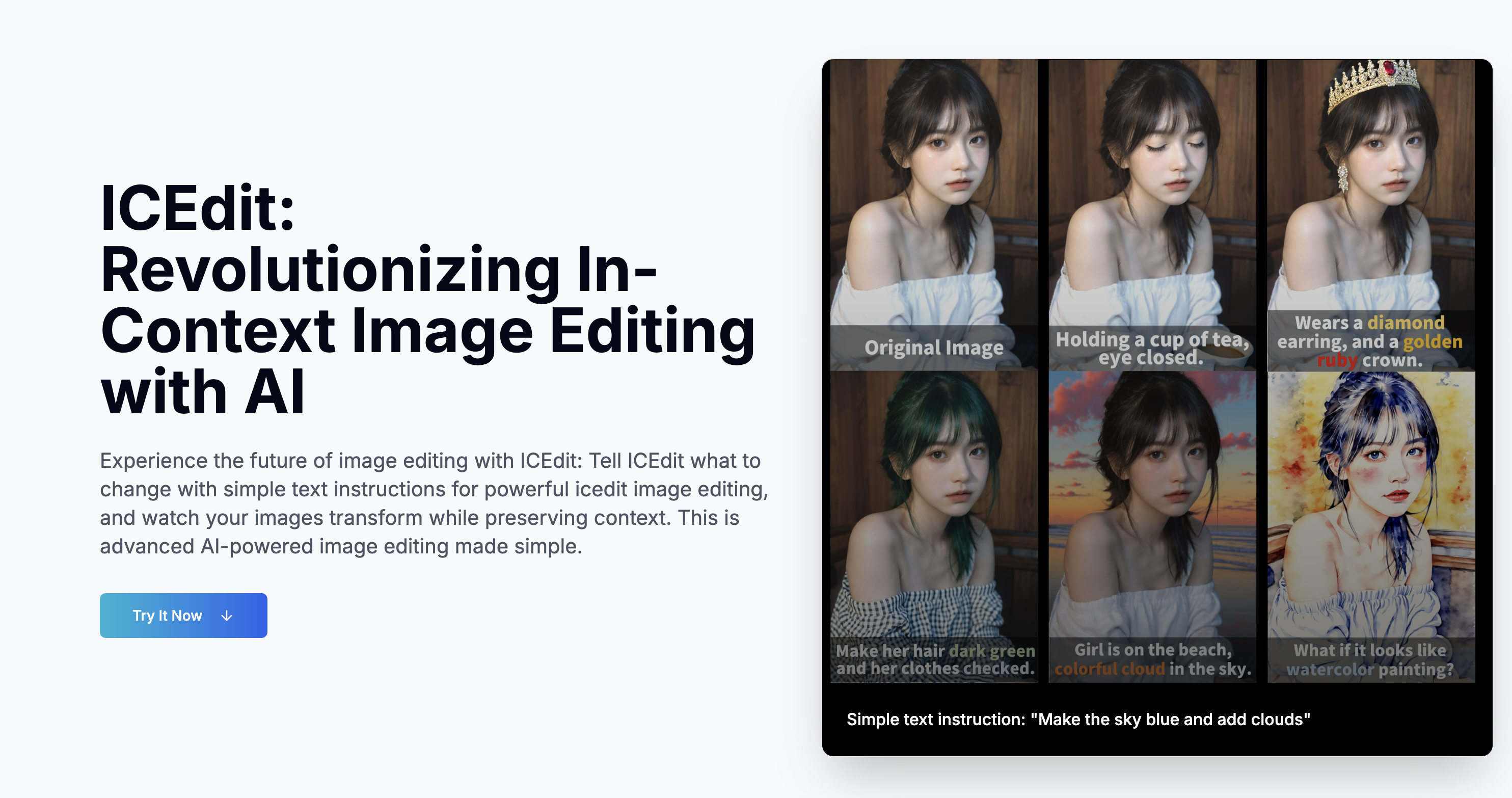Click the blue 'watercolor' caption text
The height and width of the screenshot is (798, 1512).
tap(1330, 670)
